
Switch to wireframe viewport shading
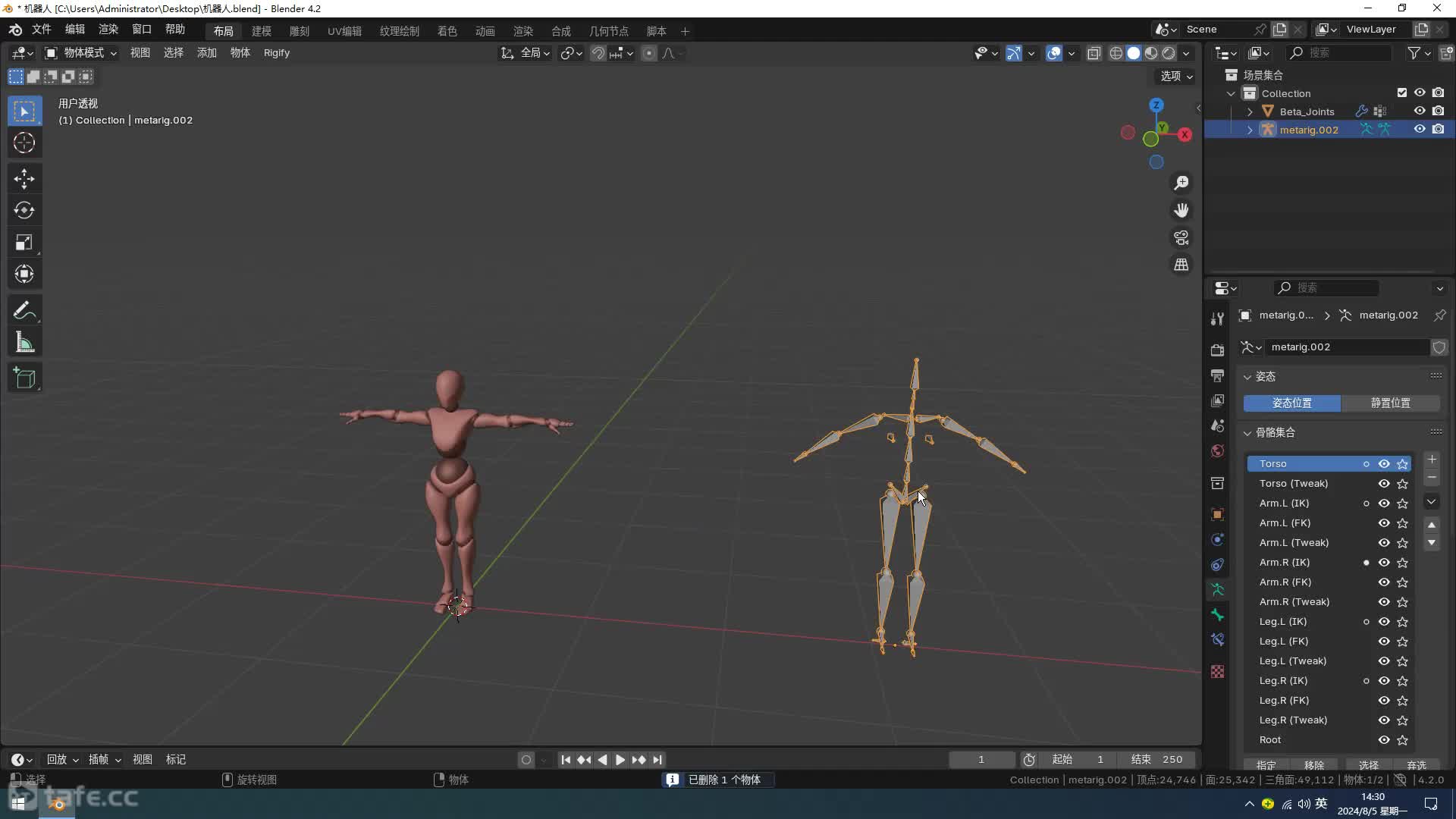1116,53
